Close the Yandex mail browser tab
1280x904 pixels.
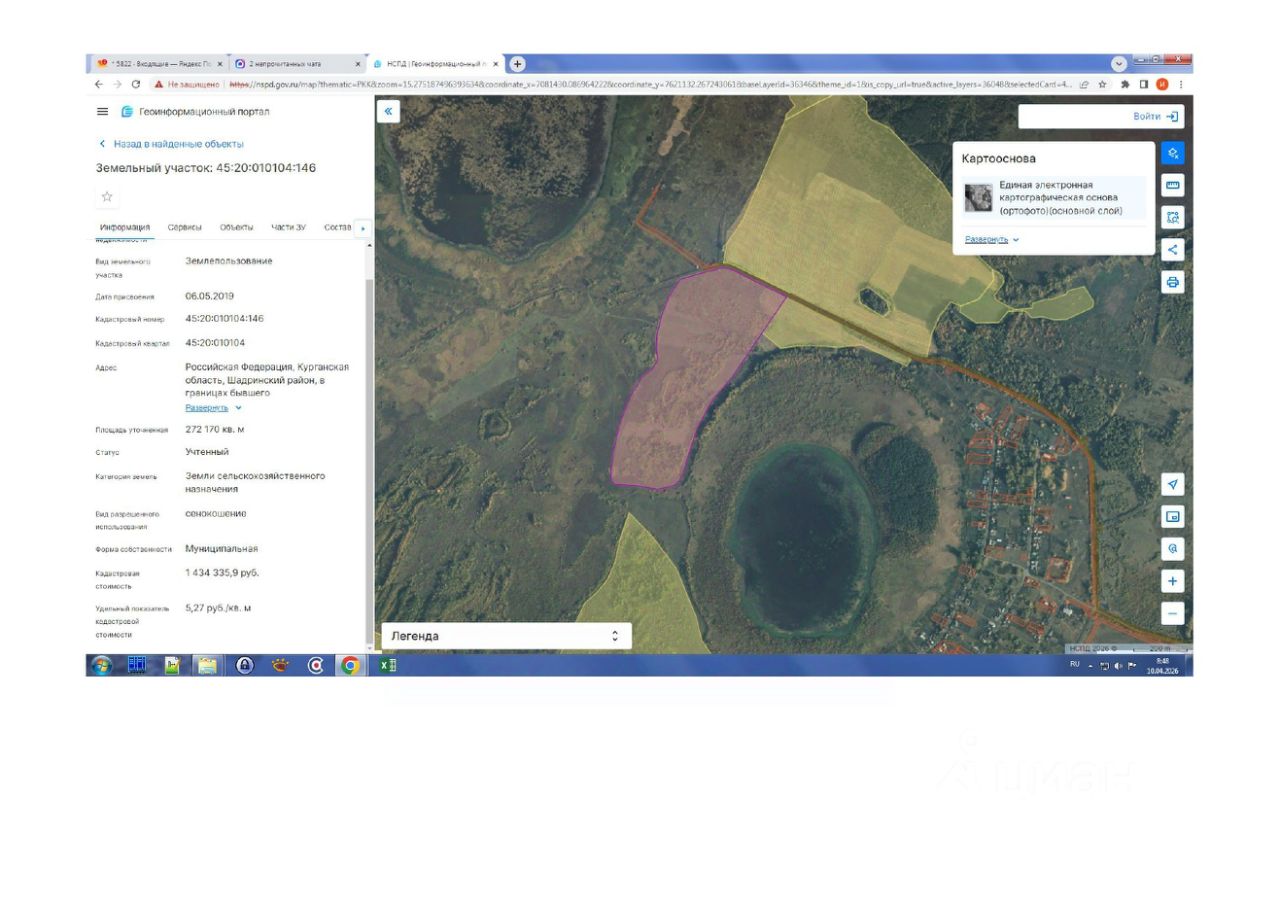(x=220, y=64)
